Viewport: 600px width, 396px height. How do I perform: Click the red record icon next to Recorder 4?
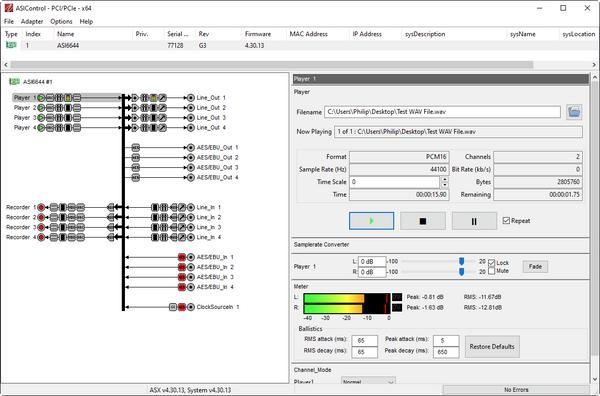pyautogui.click(x=41, y=237)
